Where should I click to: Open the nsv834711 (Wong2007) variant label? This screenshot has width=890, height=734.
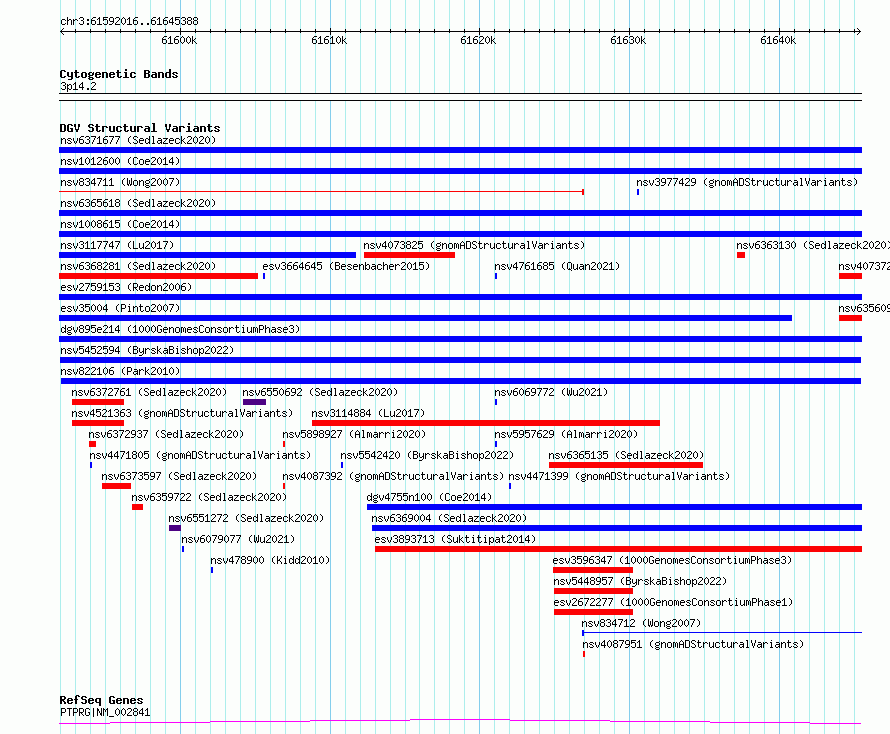pos(120,182)
